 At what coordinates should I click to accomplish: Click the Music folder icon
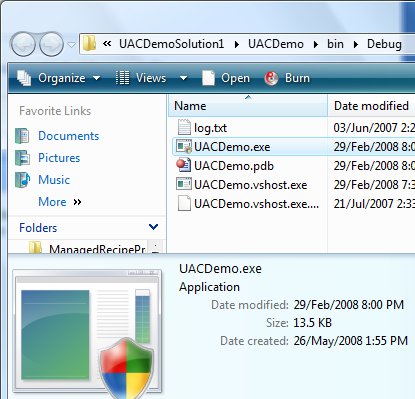[x=22, y=180]
